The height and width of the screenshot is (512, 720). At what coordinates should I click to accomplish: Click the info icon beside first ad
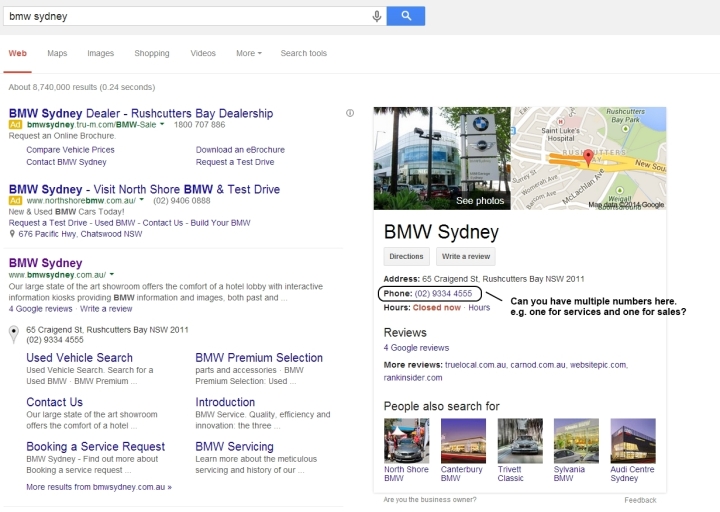(350, 113)
